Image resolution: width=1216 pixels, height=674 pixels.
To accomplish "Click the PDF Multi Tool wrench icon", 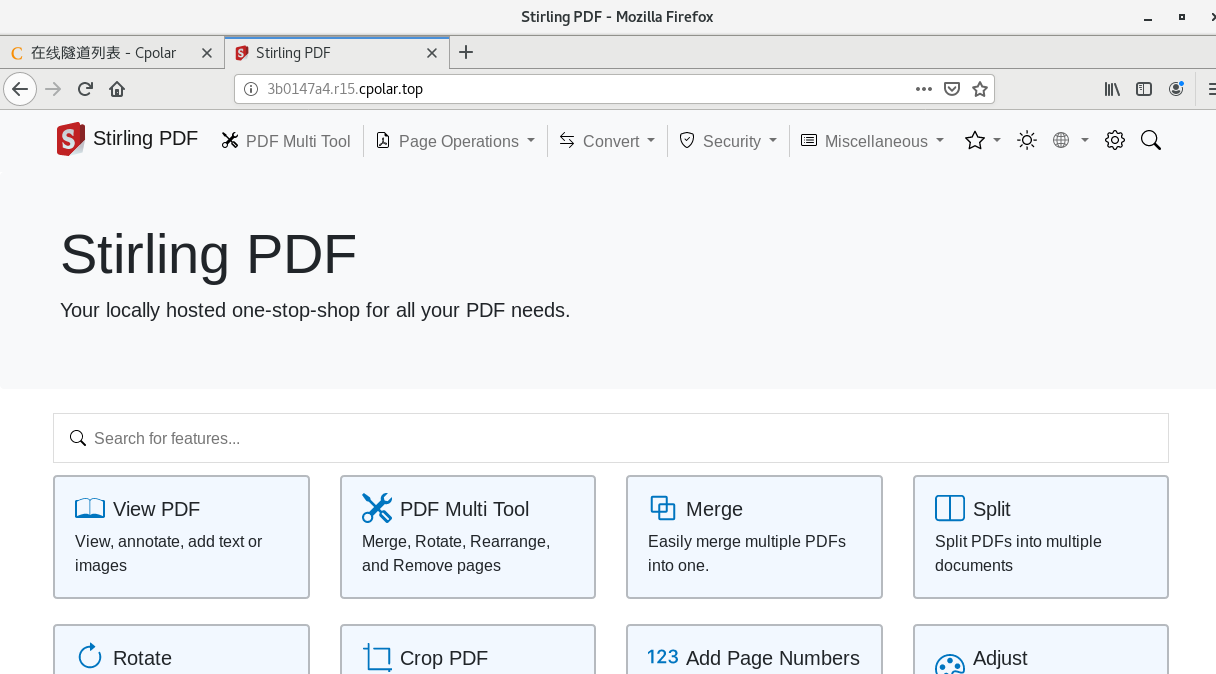I will tap(377, 508).
